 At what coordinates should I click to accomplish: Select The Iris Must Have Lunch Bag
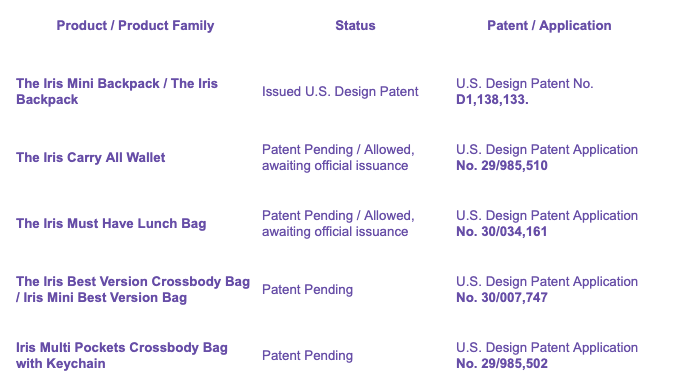[111, 223]
